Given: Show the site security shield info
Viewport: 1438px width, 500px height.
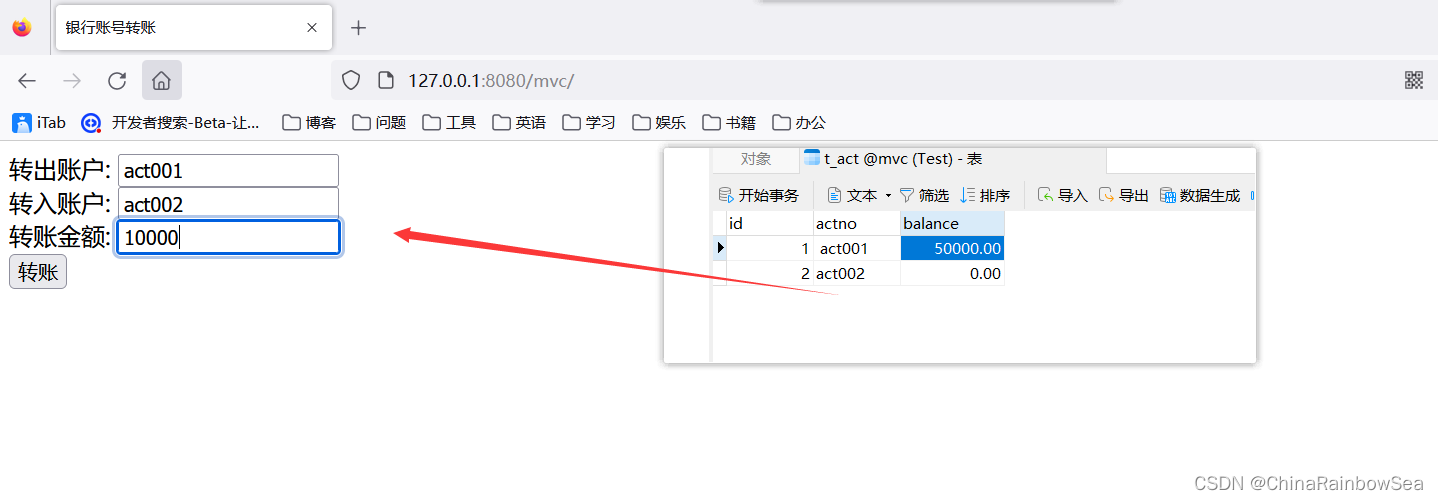Looking at the screenshot, I should coord(351,81).
